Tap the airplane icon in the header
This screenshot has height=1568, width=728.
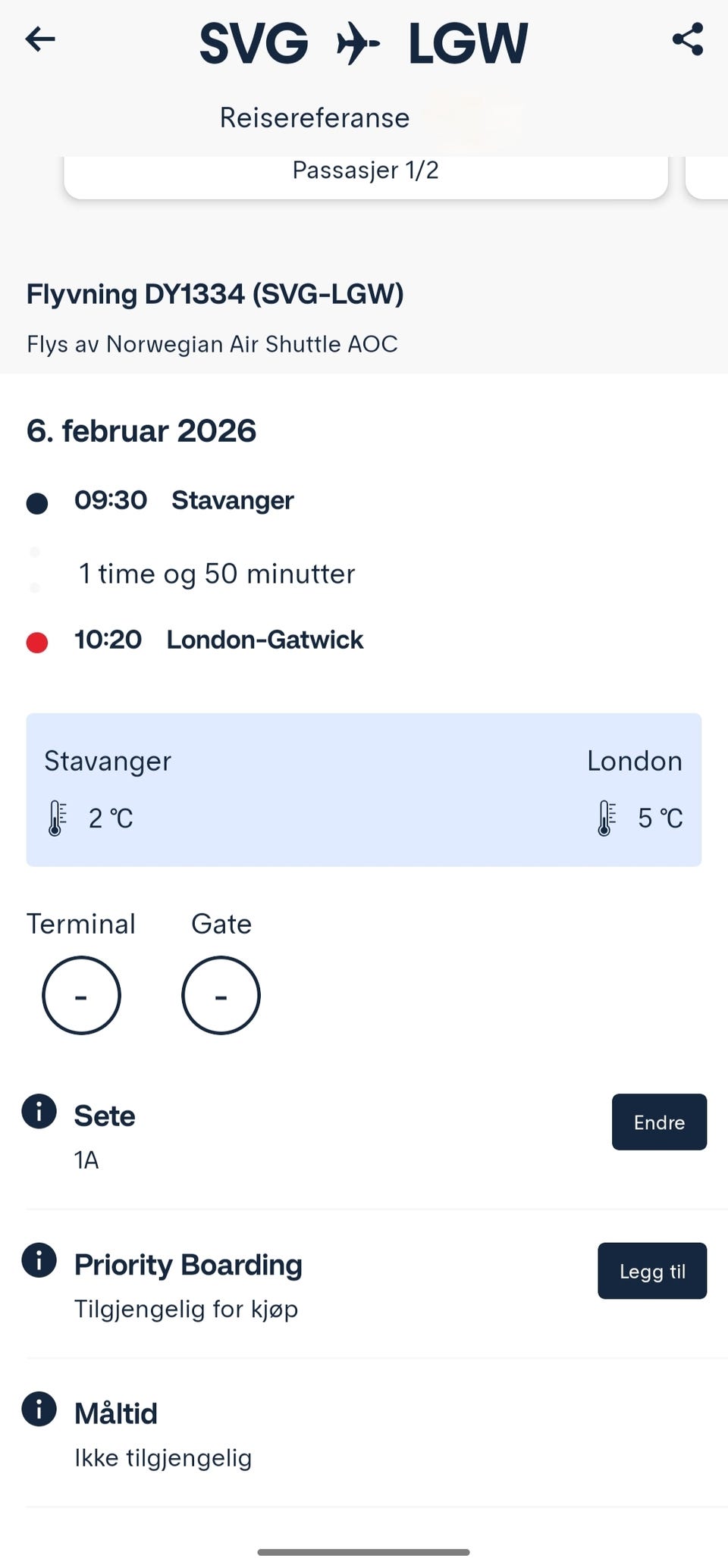tap(358, 43)
